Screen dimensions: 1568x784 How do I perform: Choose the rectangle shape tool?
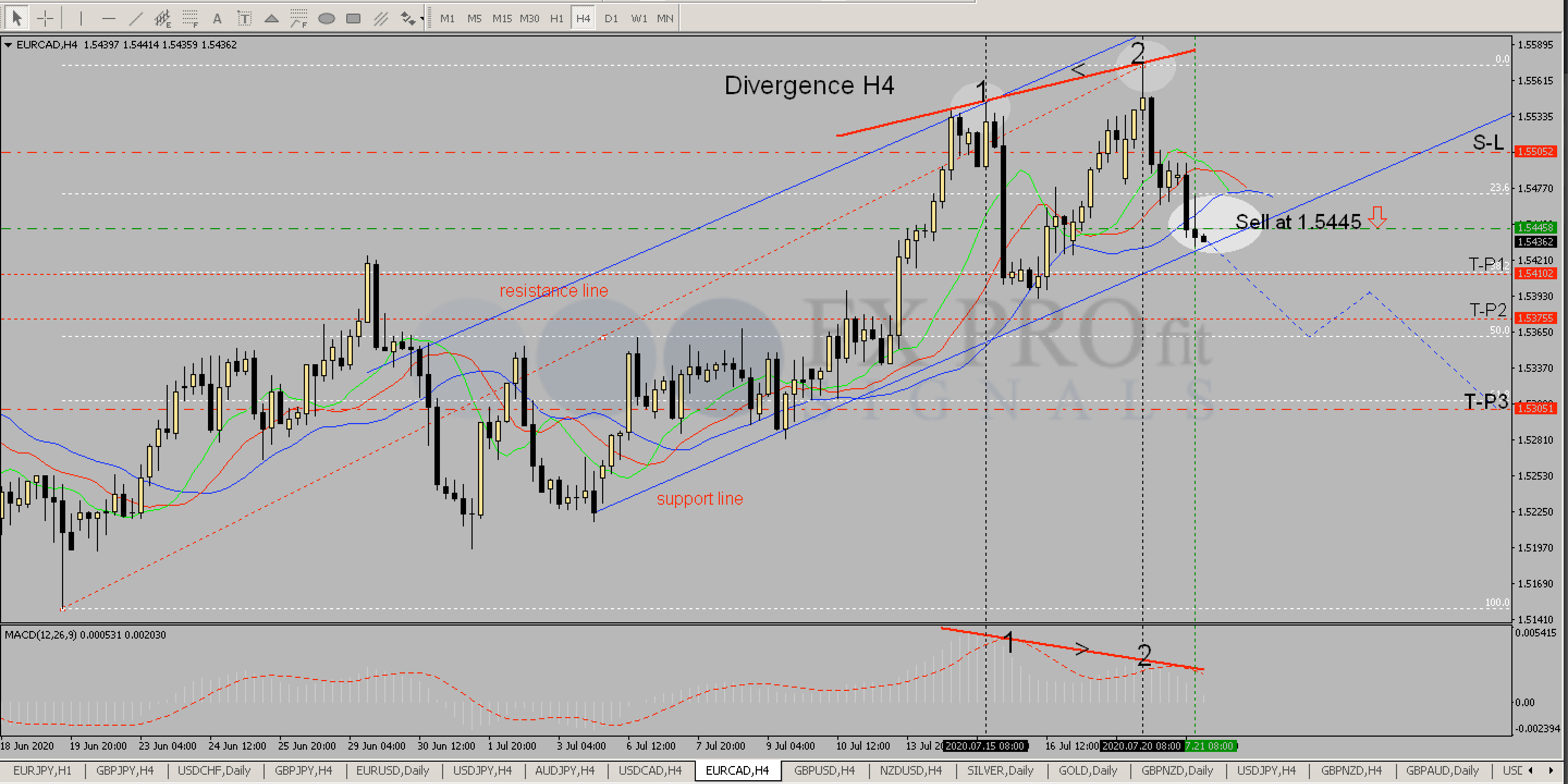pyautogui.click(x=353, y=19)
